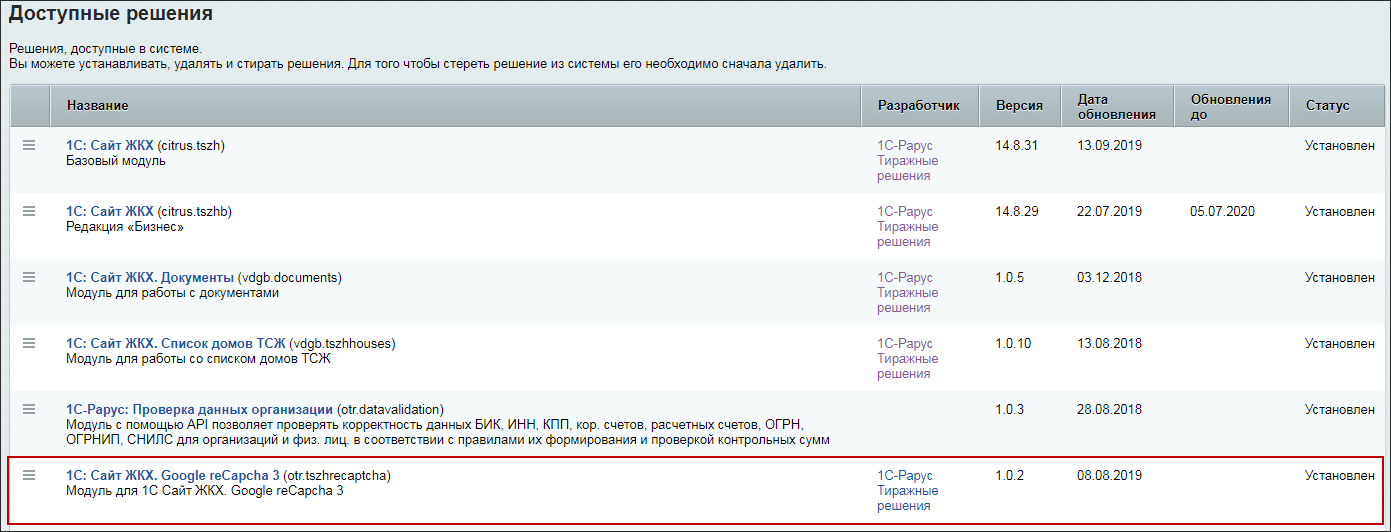
Task: Click description Модуль для работы с документами
Action: tap(172, 293)
